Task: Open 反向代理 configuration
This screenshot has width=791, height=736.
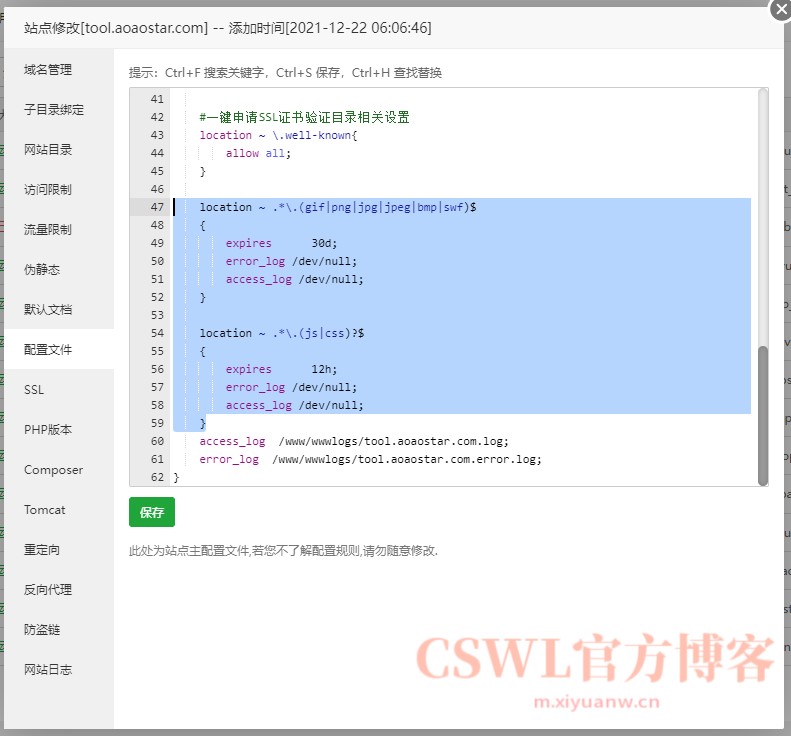Action: [x=48, y=590]
